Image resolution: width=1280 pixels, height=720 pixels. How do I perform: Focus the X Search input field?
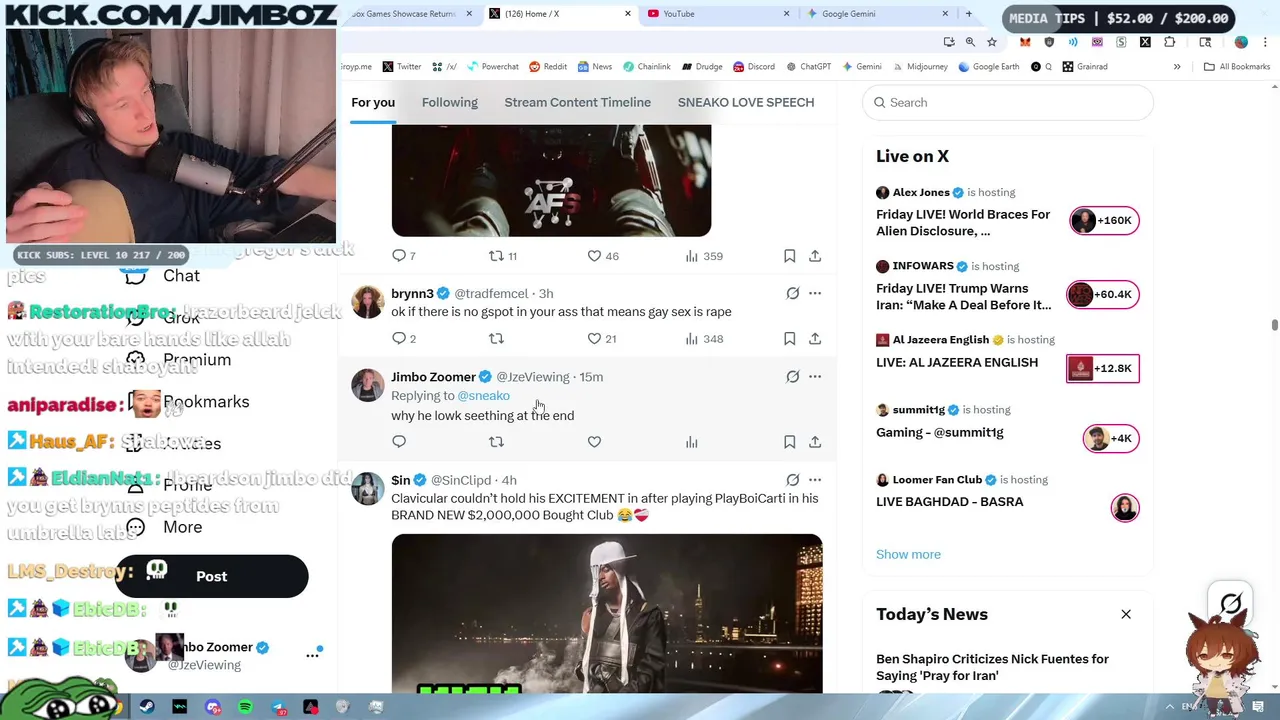click(1008, 102)
